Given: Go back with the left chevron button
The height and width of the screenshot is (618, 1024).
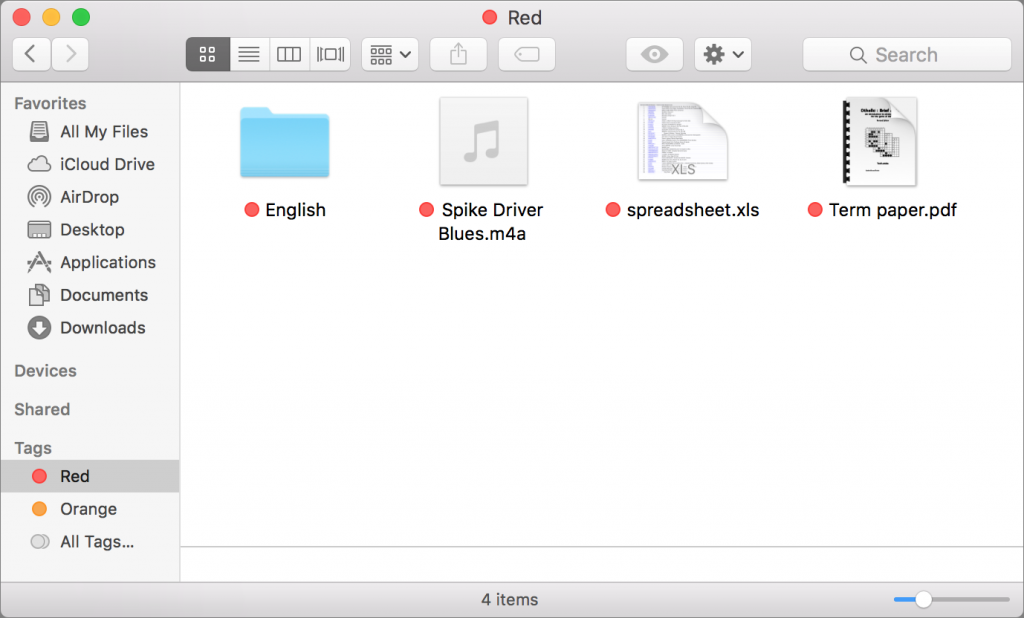Looking at the screenshot, I should pyautogui.click(x=31, y=54).
